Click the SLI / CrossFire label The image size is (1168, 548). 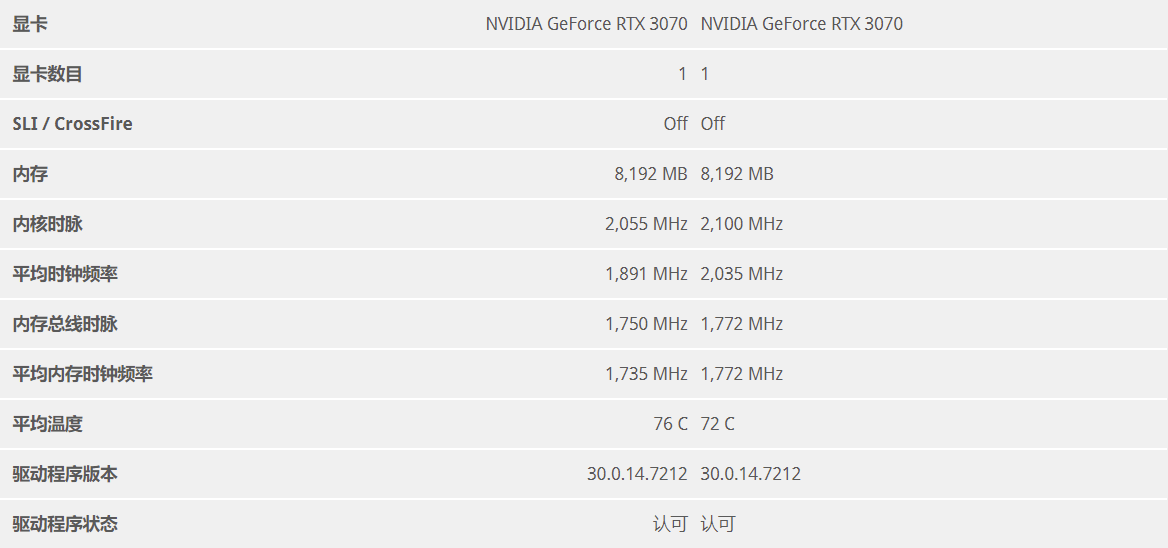[72, 124]
